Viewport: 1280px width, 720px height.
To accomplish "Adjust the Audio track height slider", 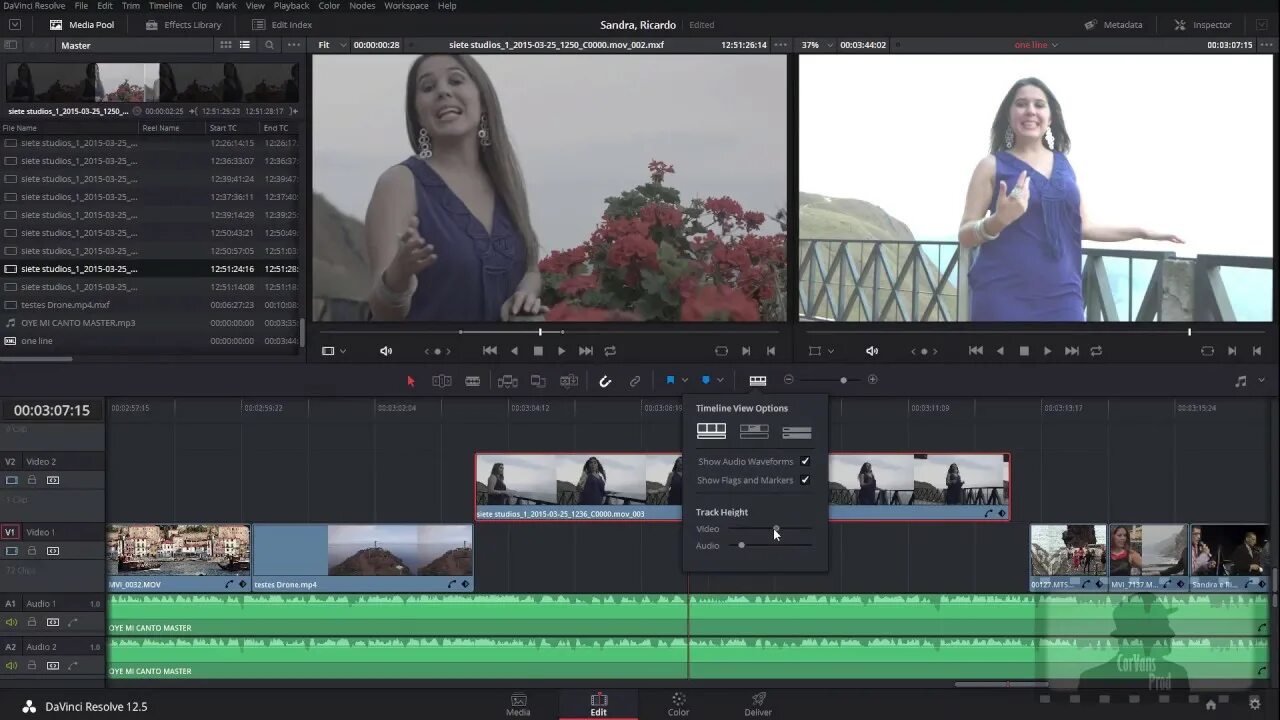I will pos(741,545).
